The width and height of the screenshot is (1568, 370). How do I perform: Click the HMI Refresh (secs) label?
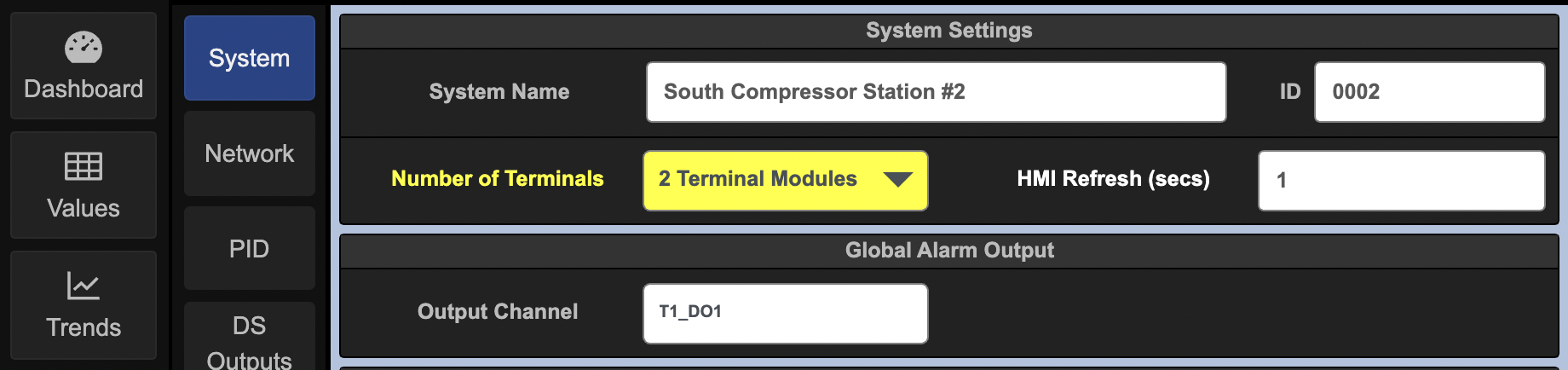pos(1113,179)
